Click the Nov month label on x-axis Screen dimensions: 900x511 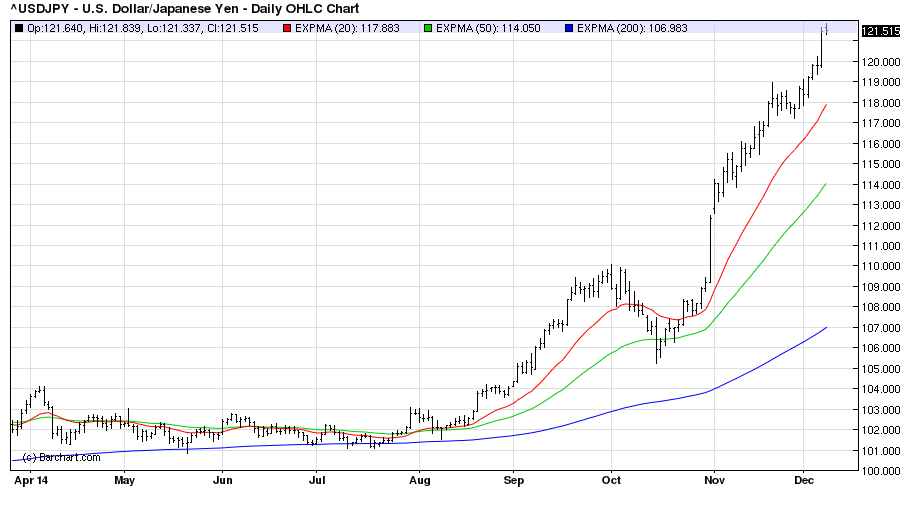pyautogui.click(x=714, y=481)
